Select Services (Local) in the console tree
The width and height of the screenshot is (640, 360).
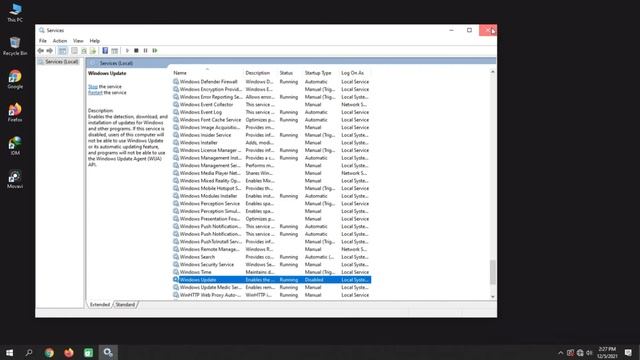[62, 62]
